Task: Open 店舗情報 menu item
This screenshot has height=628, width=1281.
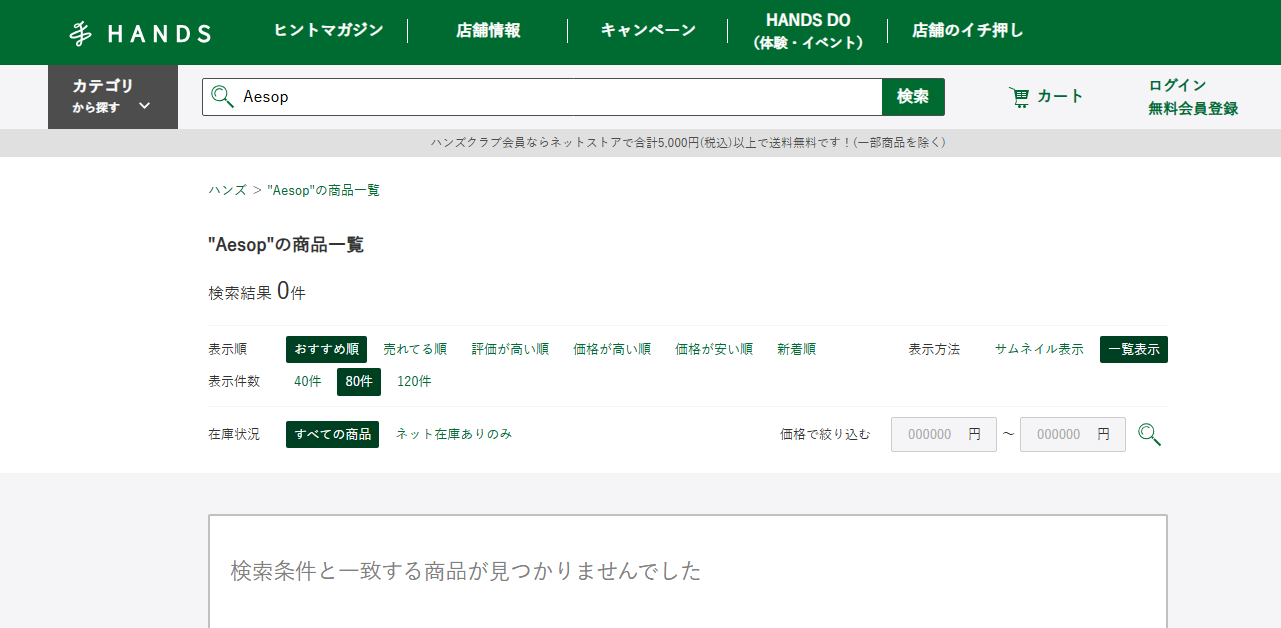Action: (488, 30)
